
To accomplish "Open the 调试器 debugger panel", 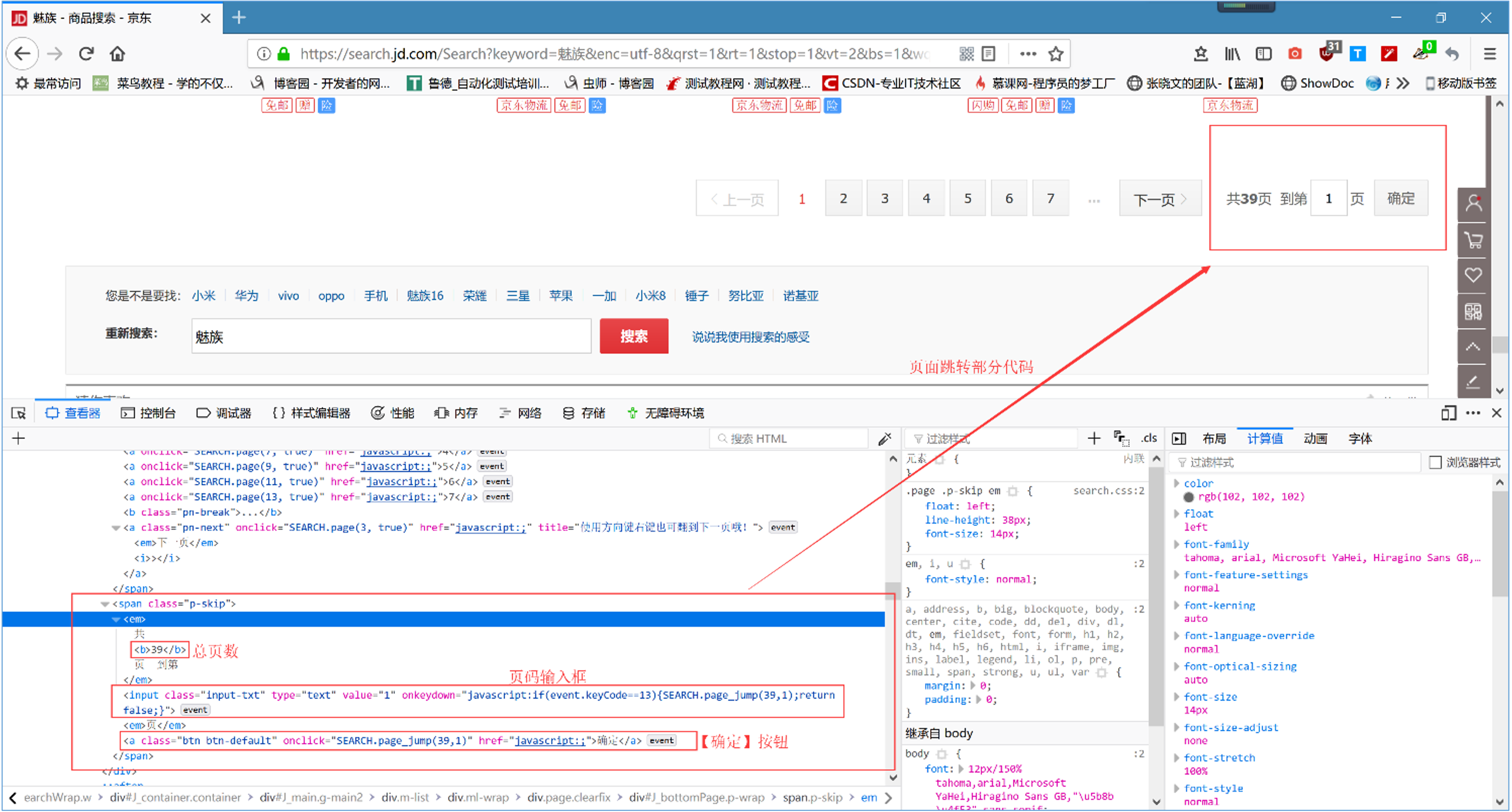I will [x=225, y=413].
